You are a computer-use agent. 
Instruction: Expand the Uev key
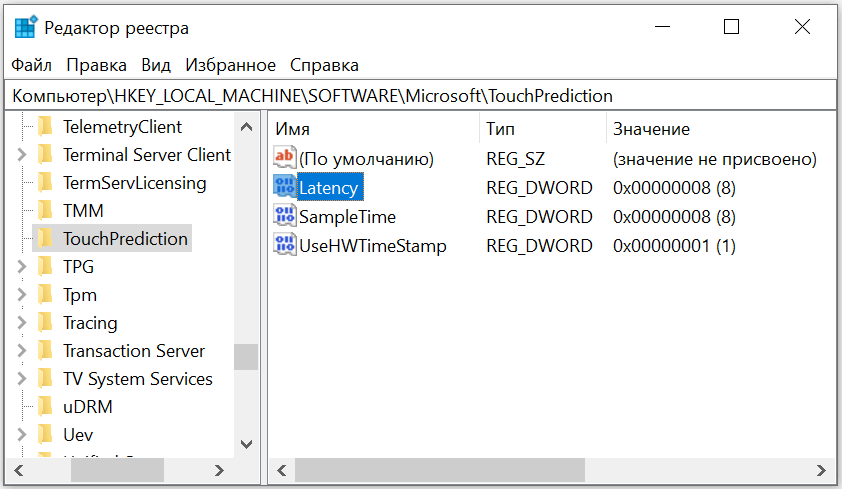pyautogui.click(x=22, y=434)
